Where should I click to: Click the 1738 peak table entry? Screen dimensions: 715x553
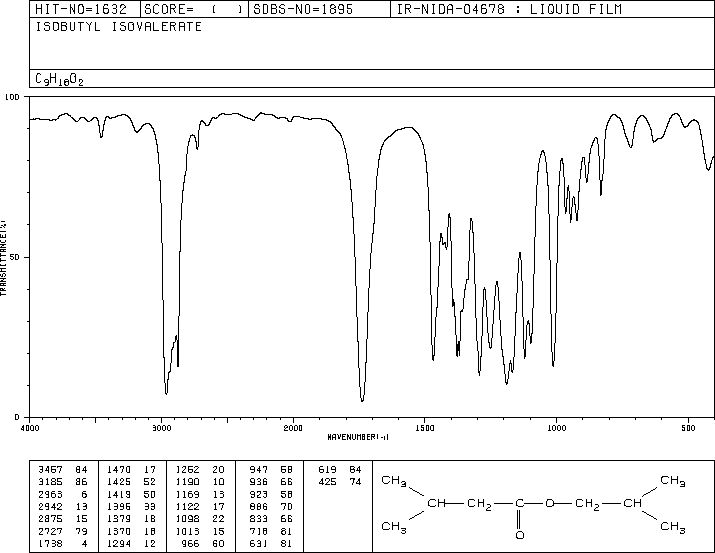63,543
